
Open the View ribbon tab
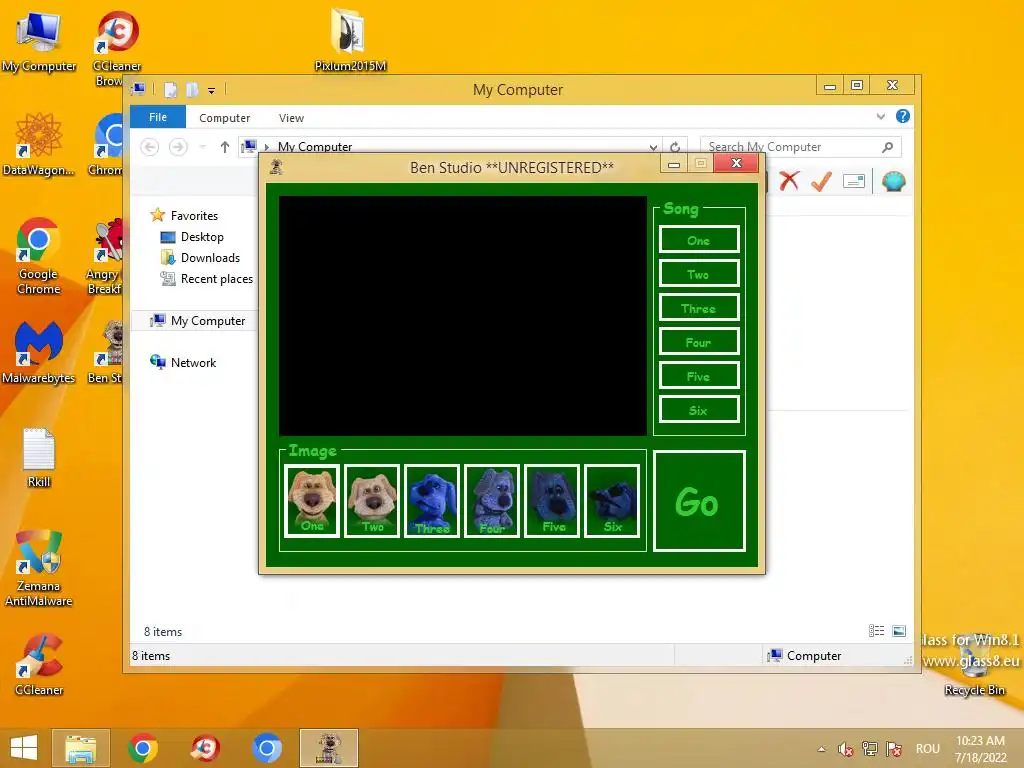291,118
